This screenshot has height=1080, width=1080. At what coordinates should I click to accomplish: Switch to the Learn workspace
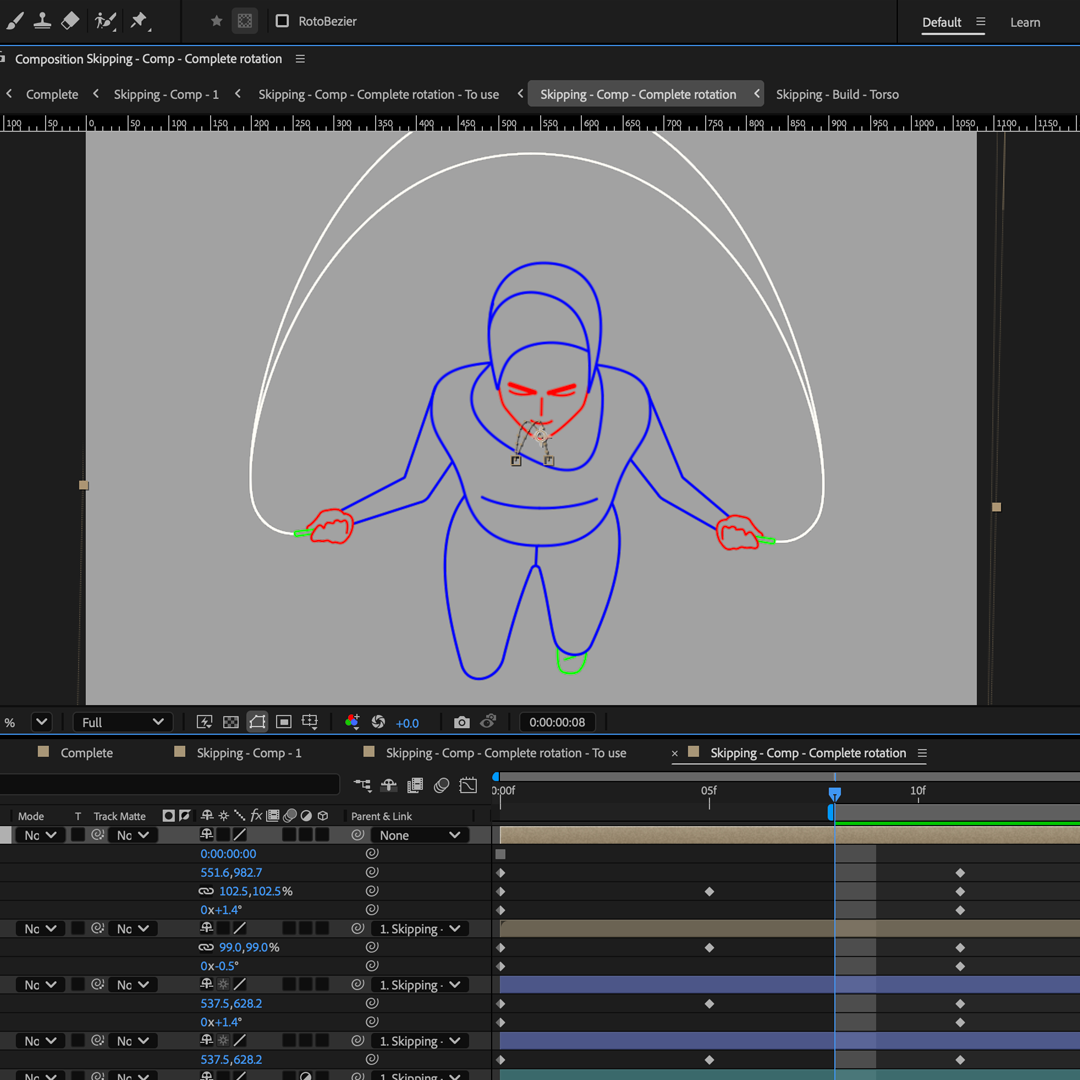tap(1024, 22)
